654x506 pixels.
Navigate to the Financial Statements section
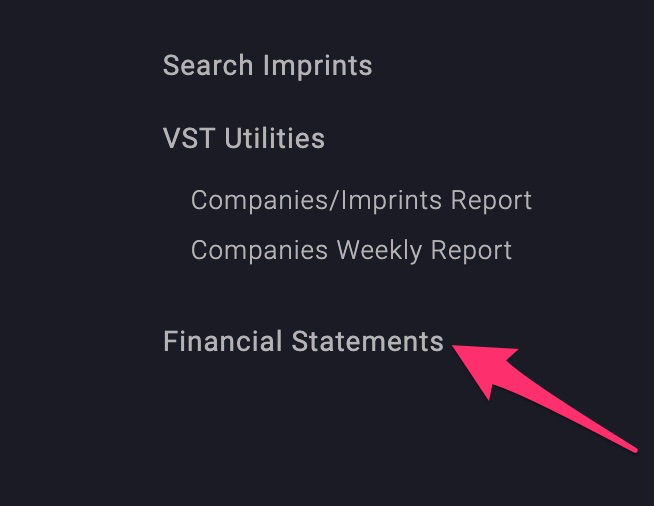point(303,341)
